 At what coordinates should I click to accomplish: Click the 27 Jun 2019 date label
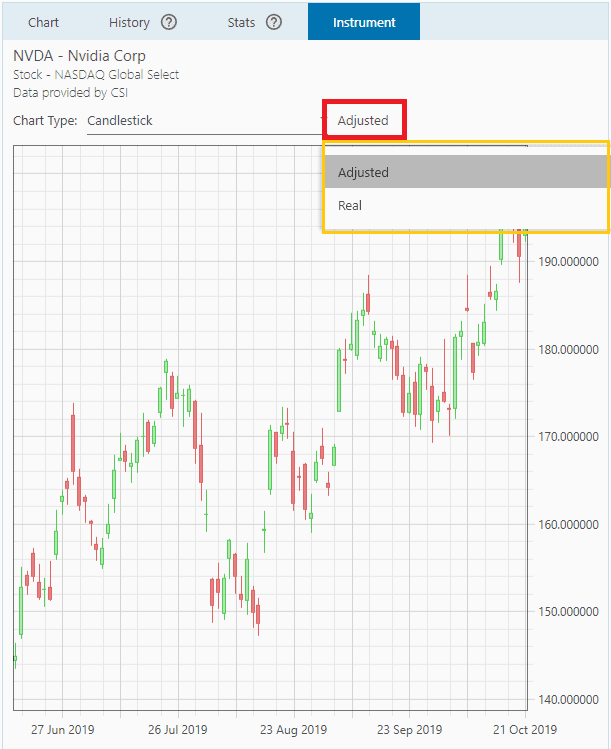point(63,730)
